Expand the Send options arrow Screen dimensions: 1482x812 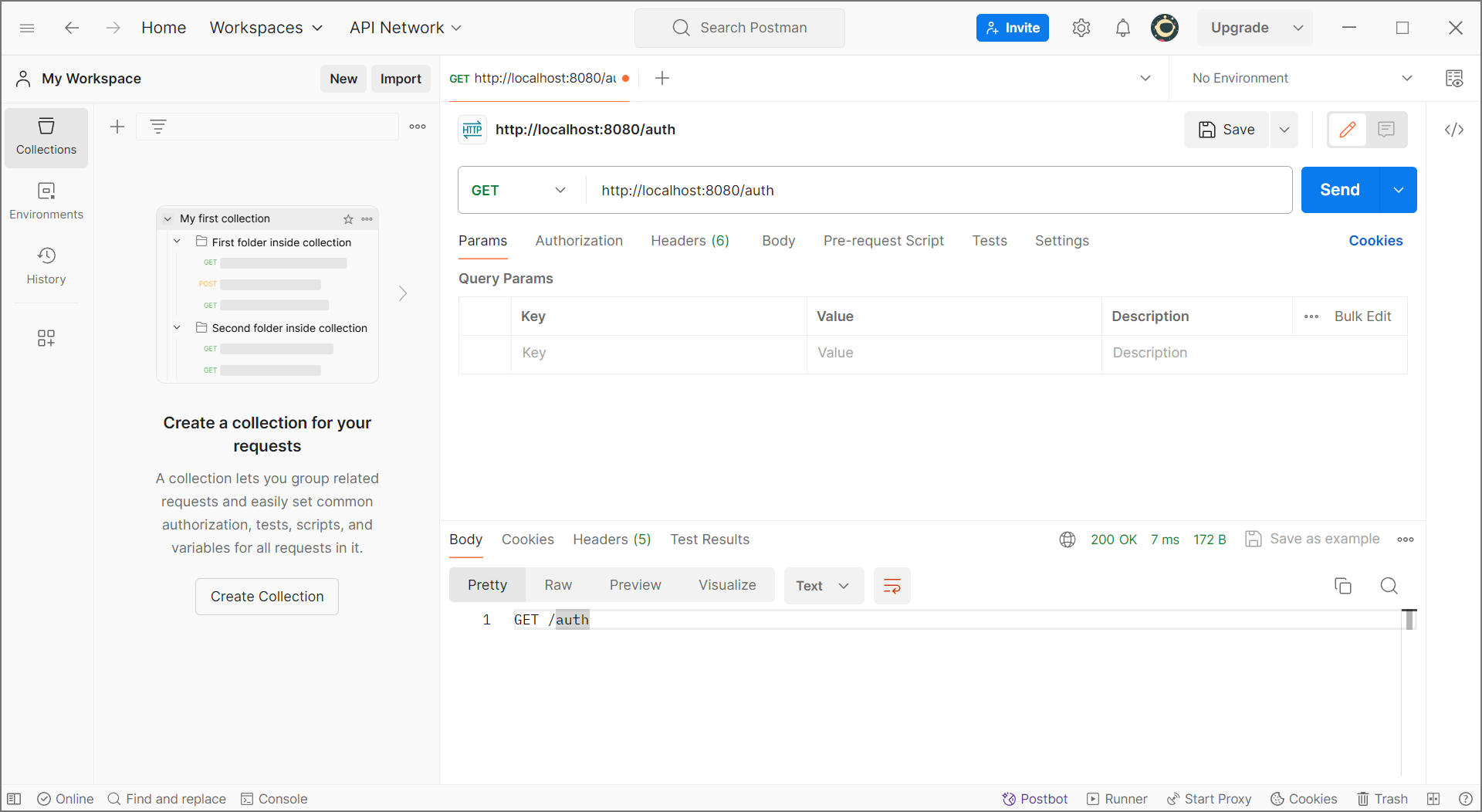click(1399, 190)
